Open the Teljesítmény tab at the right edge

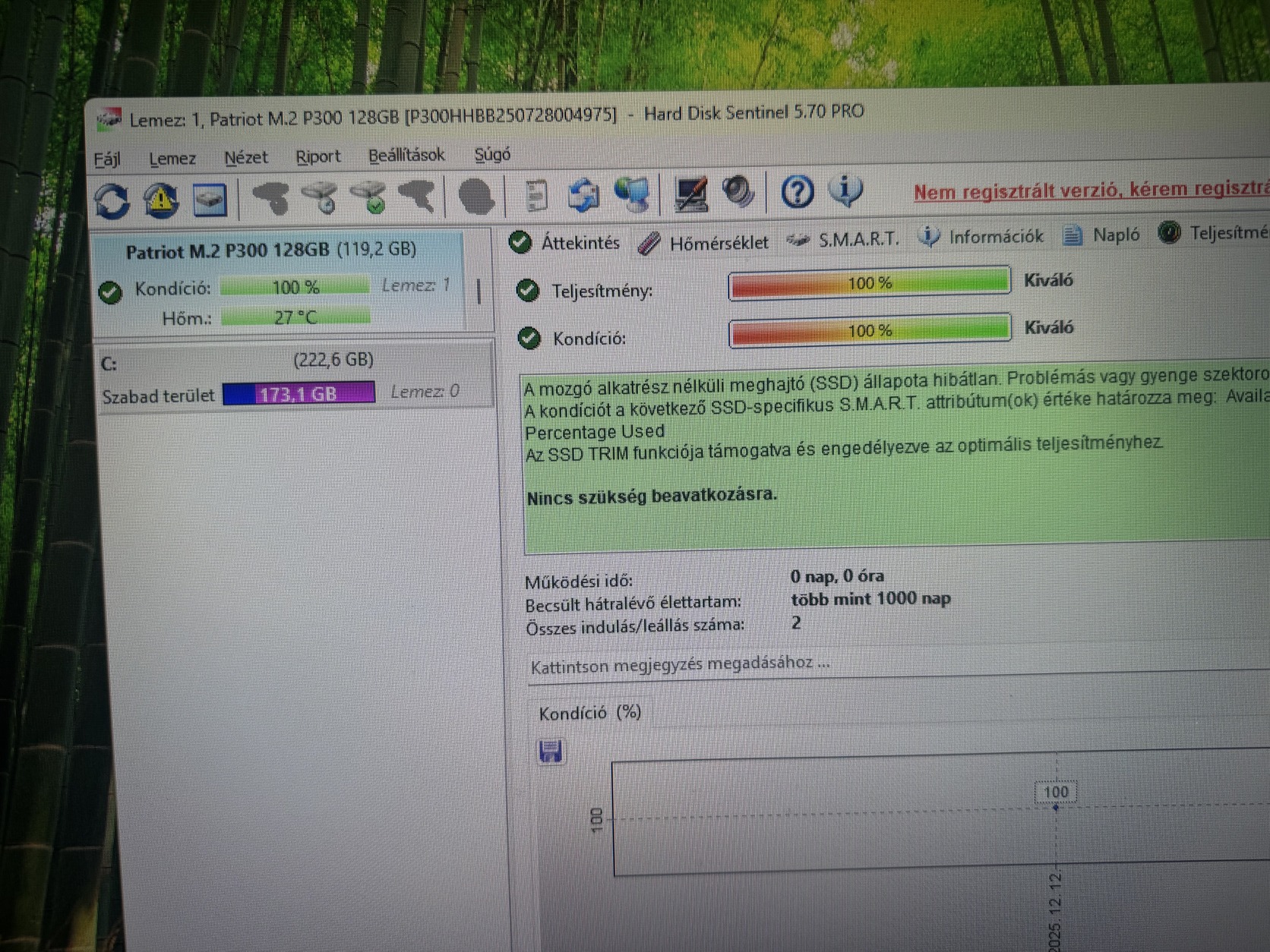[x=1213, y=233]
